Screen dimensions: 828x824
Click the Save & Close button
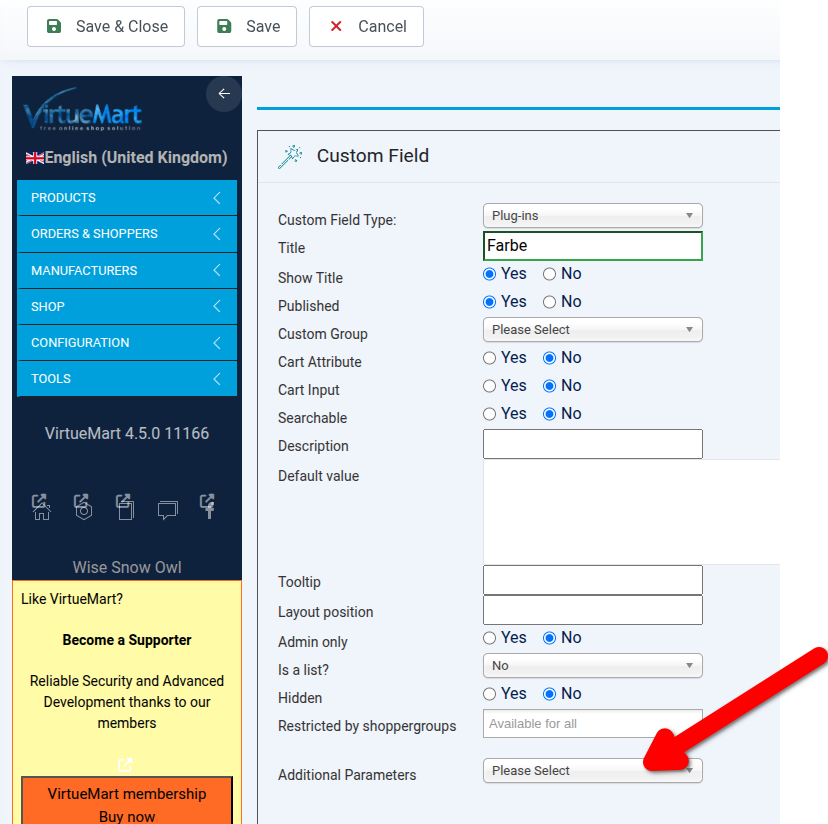(x=106, y=27)
